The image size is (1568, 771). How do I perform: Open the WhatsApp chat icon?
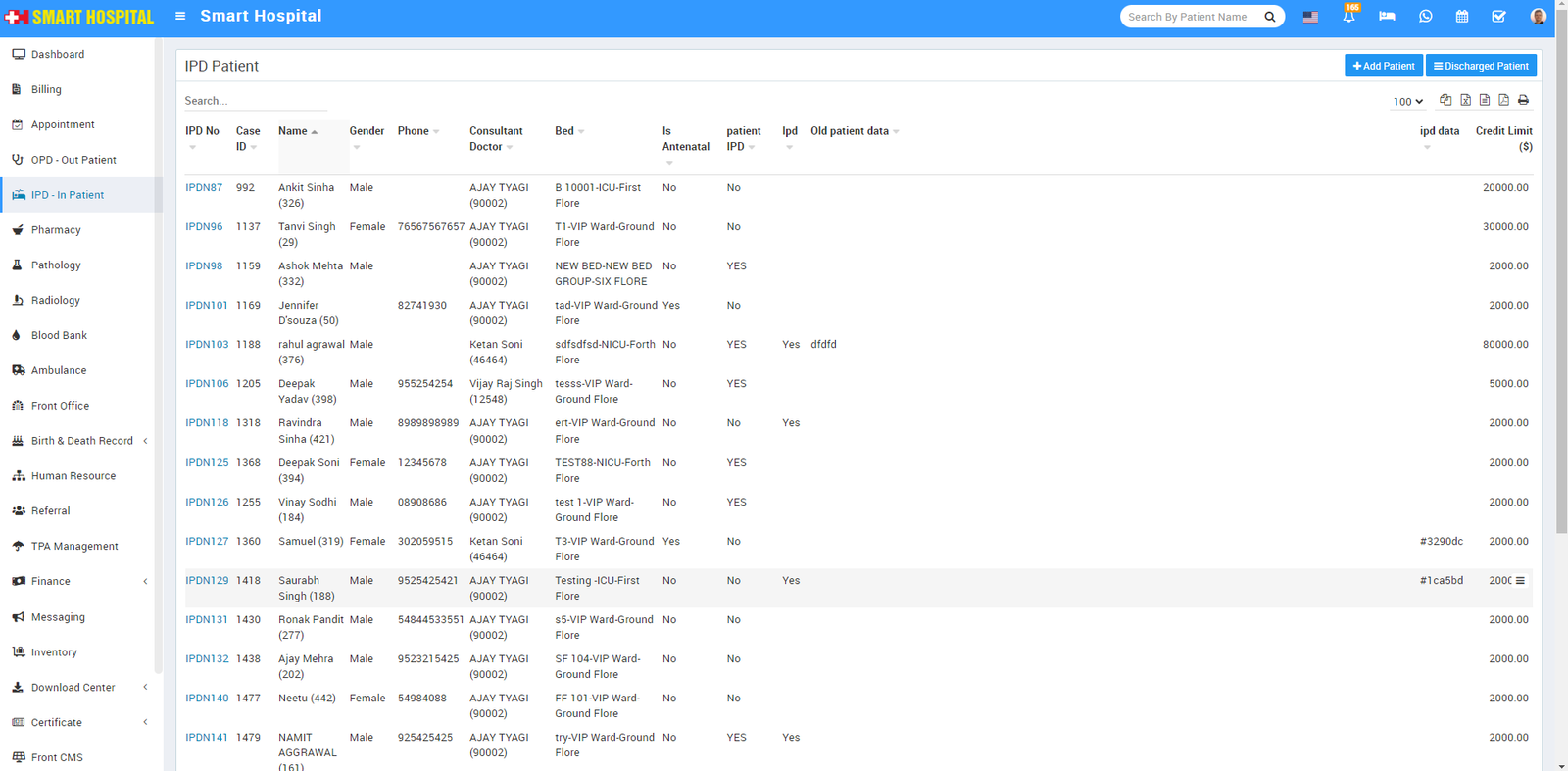pyautogui.click(x=1425, y=17)
